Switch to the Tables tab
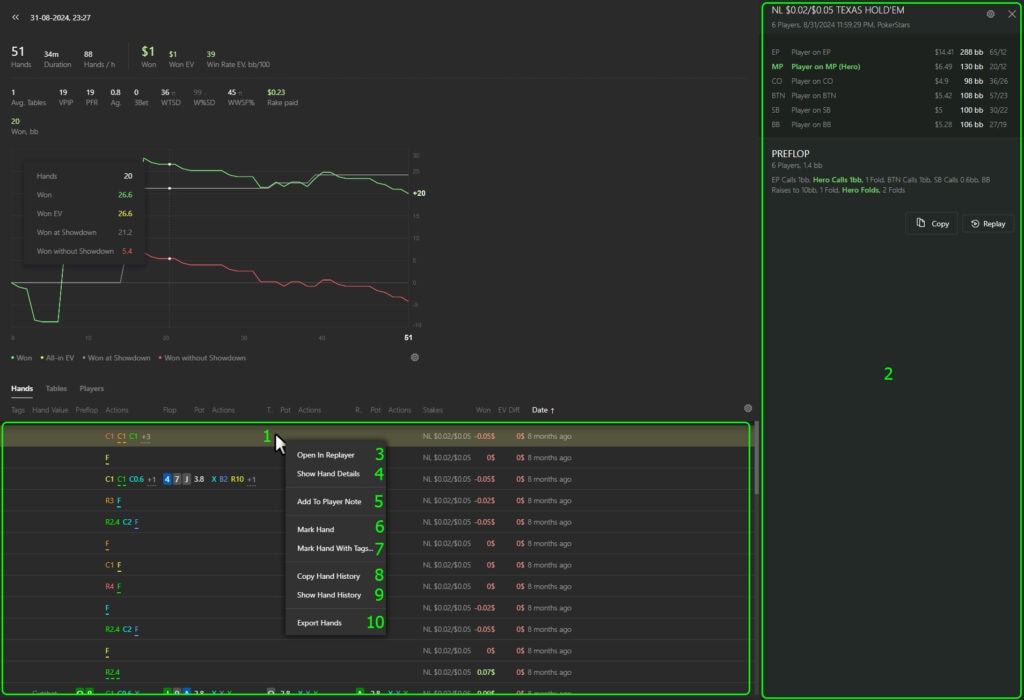 click(56, 388)
